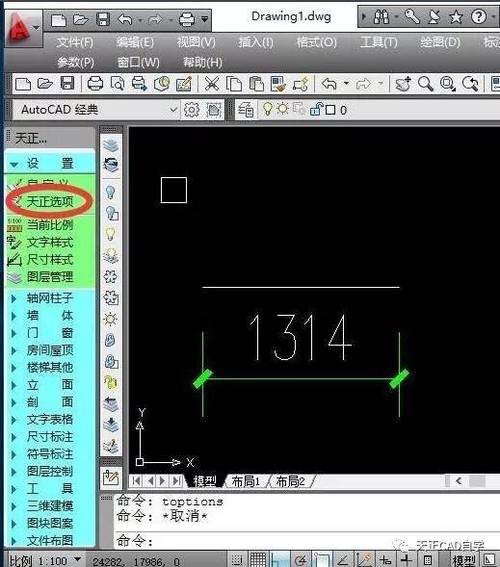Click the Plot printer icon in standard toolbar
The width and height of the screenshot is (500, 567).
click(95, 84)
